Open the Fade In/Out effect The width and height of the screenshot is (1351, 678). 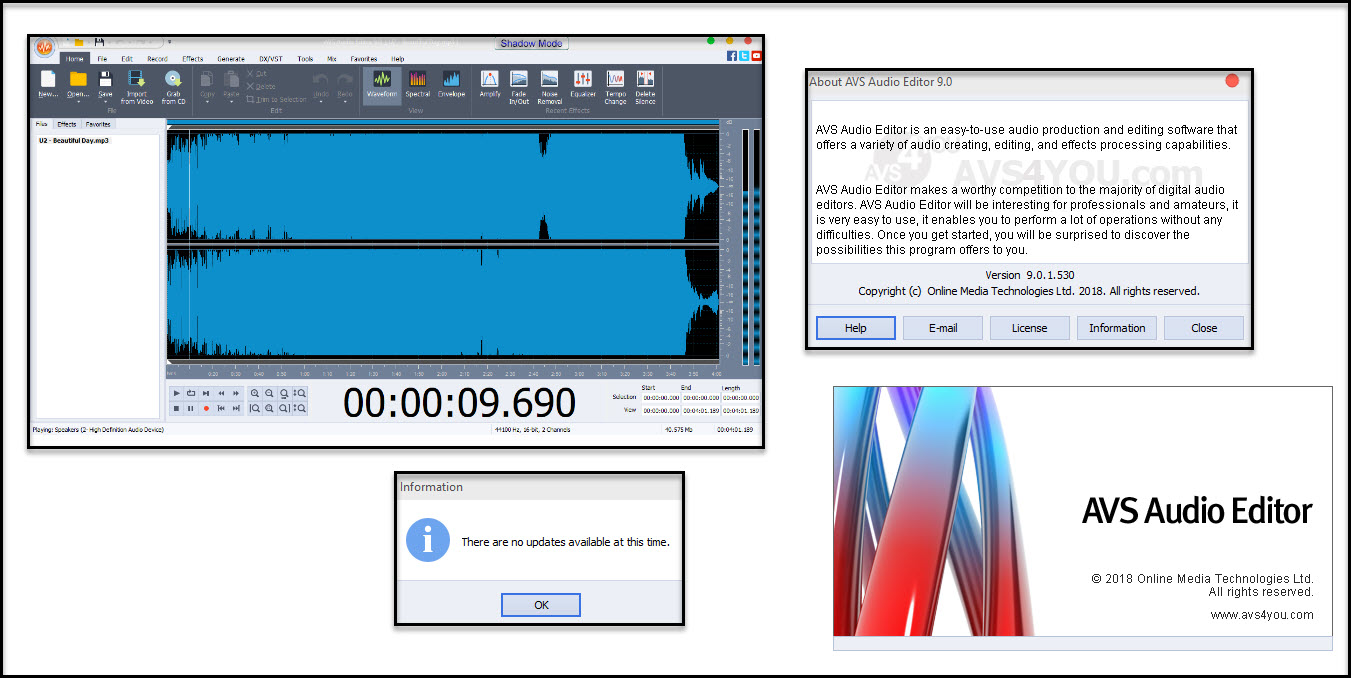point(519,86)
